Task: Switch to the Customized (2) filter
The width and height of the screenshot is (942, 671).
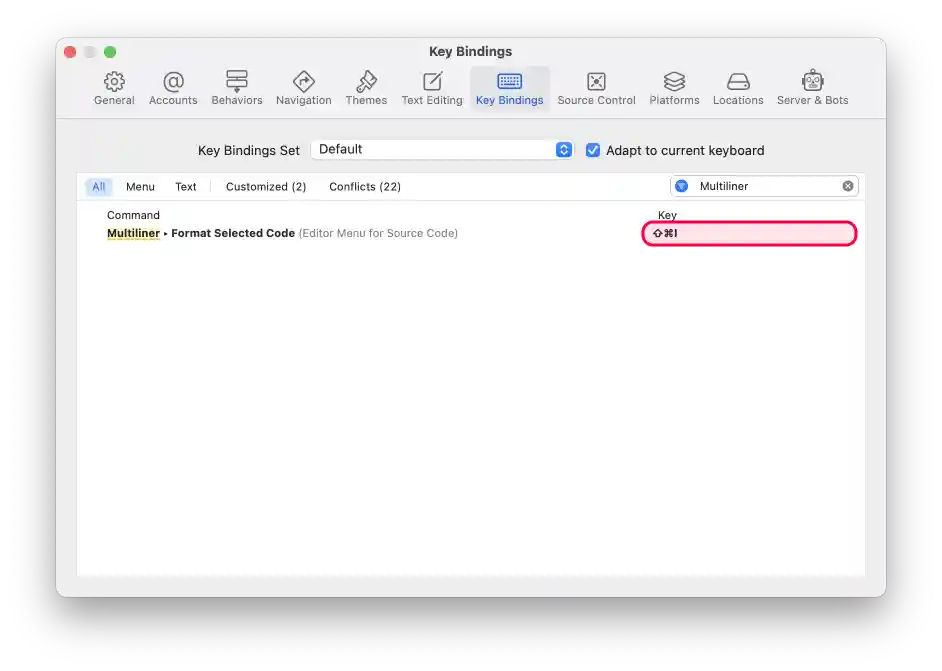Action: 265,186
